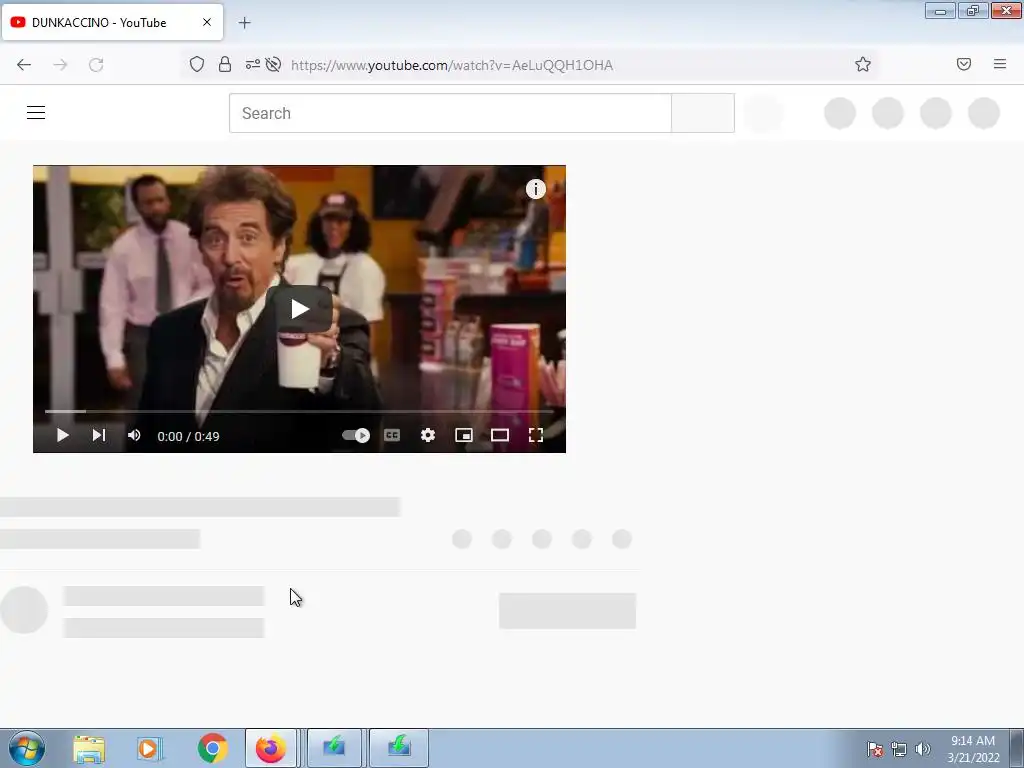Enter full screen mode
The image size is (1024, 768).
pyautogui.click(x=536, y=436)
